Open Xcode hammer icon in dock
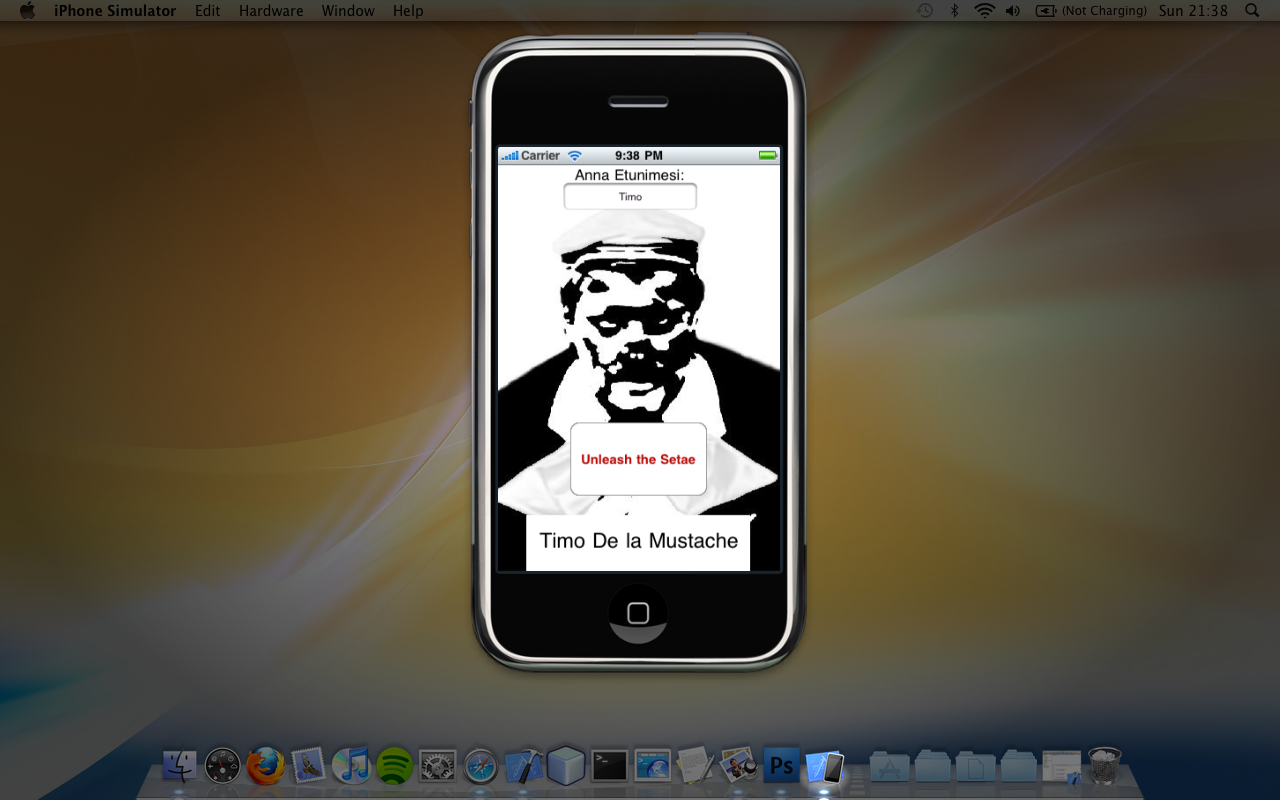Viewport: 1280px width, 800px height. [523, 766]
